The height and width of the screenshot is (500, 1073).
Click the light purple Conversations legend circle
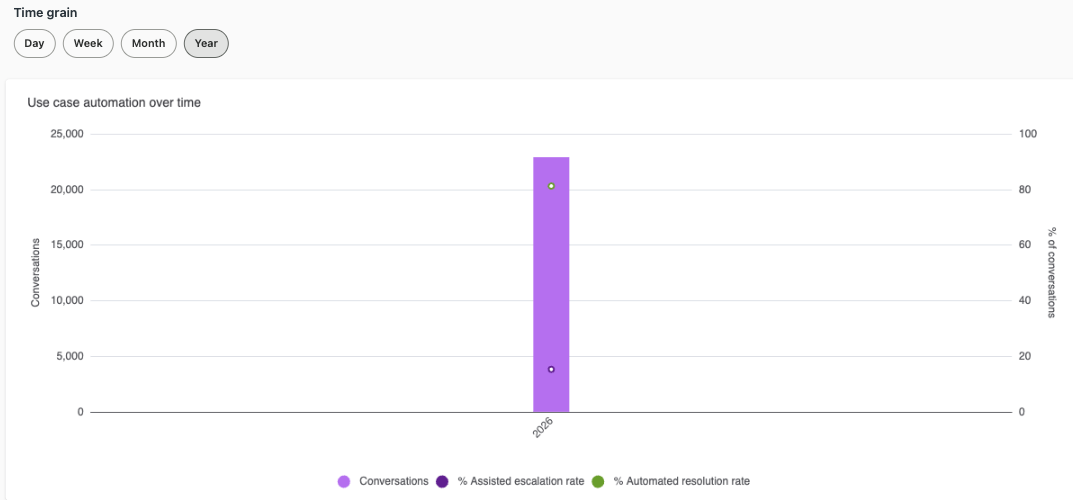pyautogui.click(x=344, y=482)
